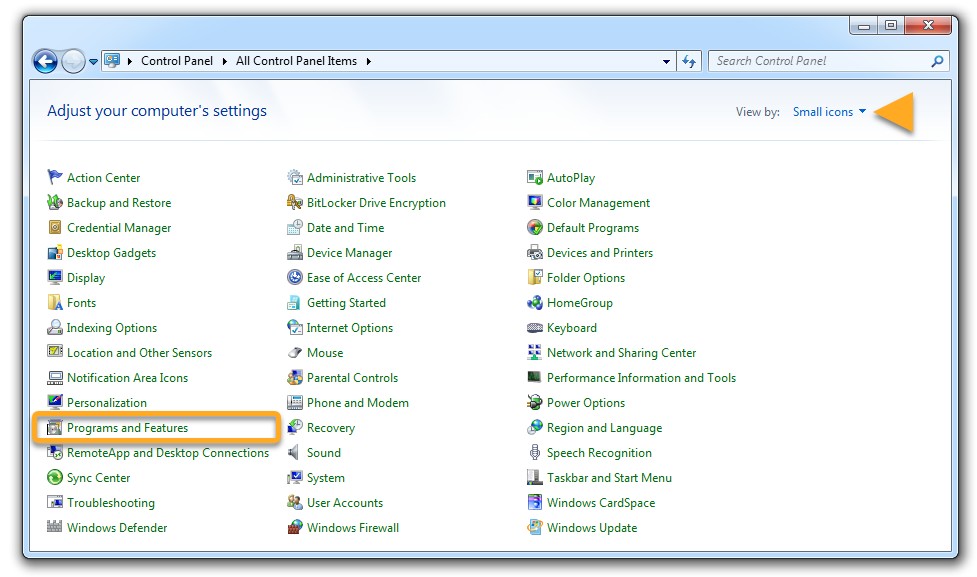The width and height of the screenshot is (977, 577).
Task: Open the recent pages dropdown arrow
Action: pos(94,61)
